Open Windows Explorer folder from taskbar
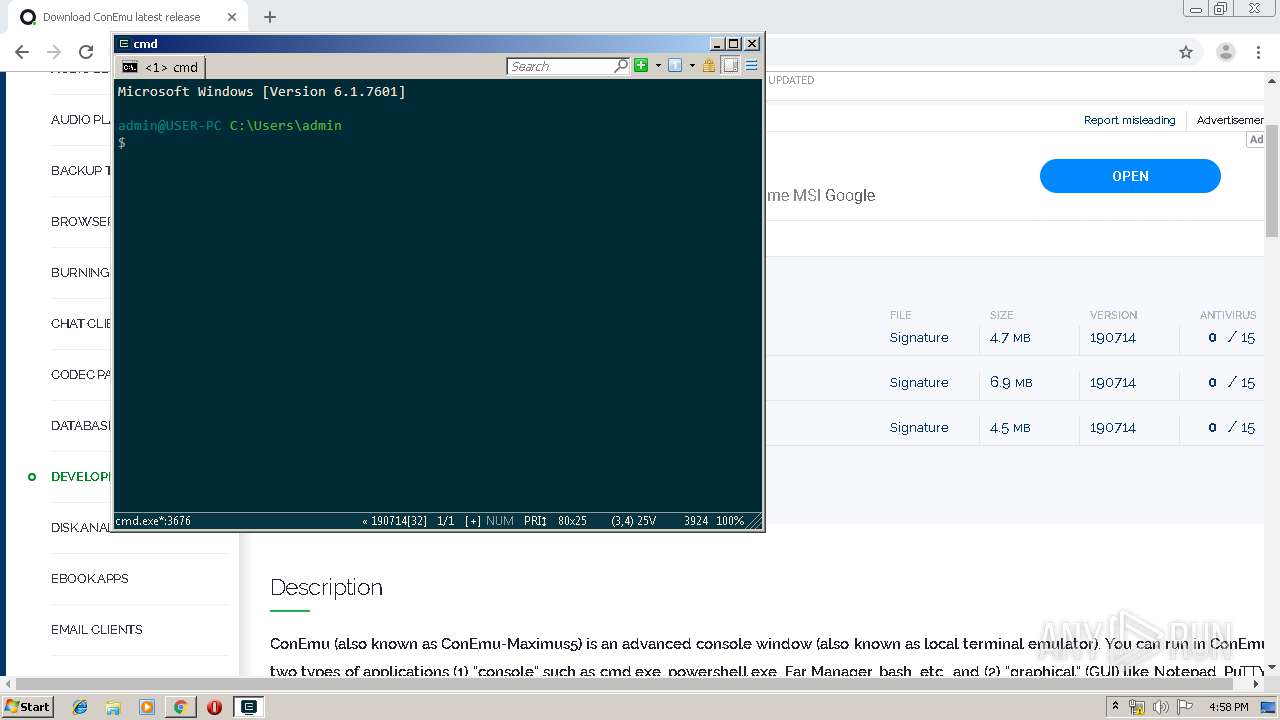The width and height of the screenshot is (1280, 720). [113, 706]
